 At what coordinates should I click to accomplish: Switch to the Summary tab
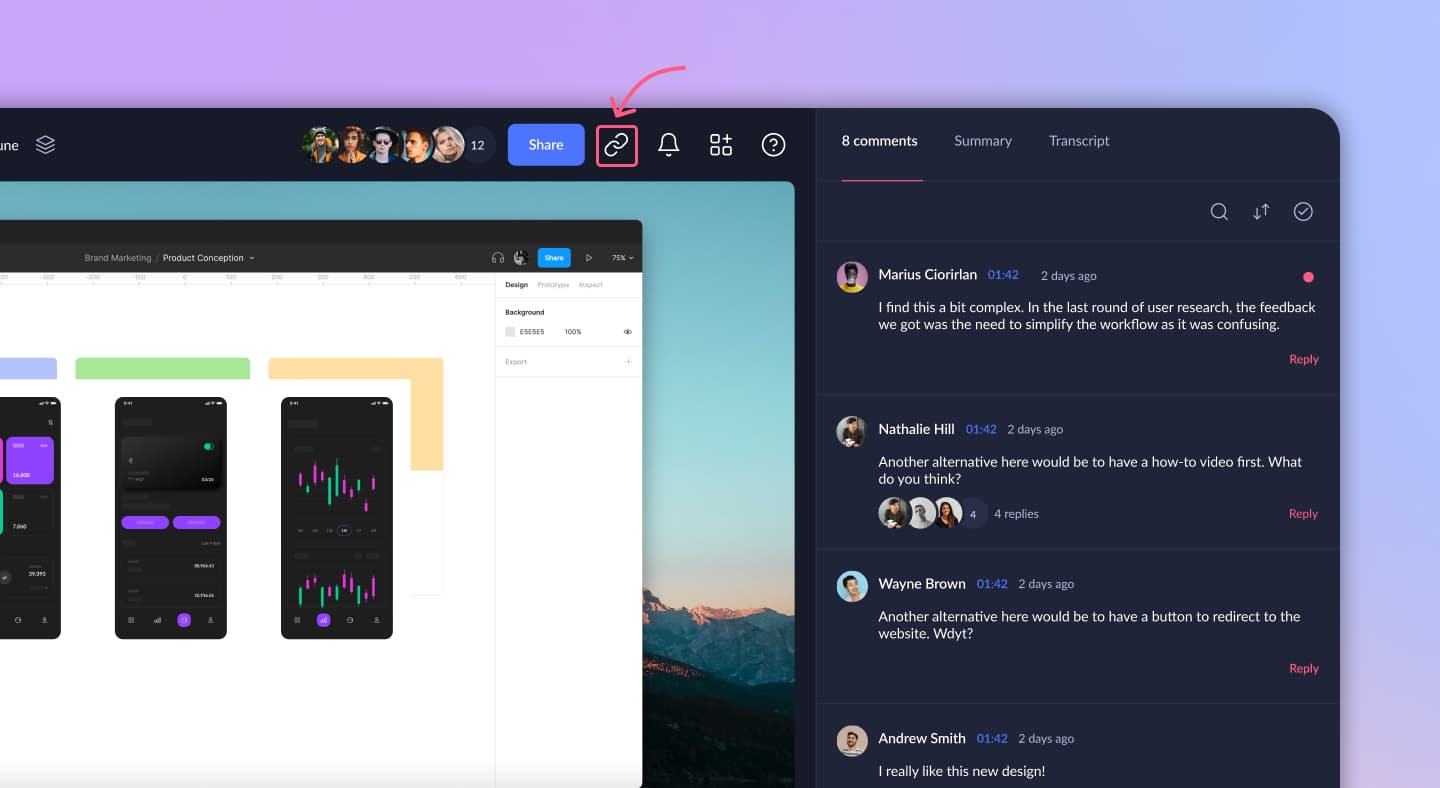[983, 141]
